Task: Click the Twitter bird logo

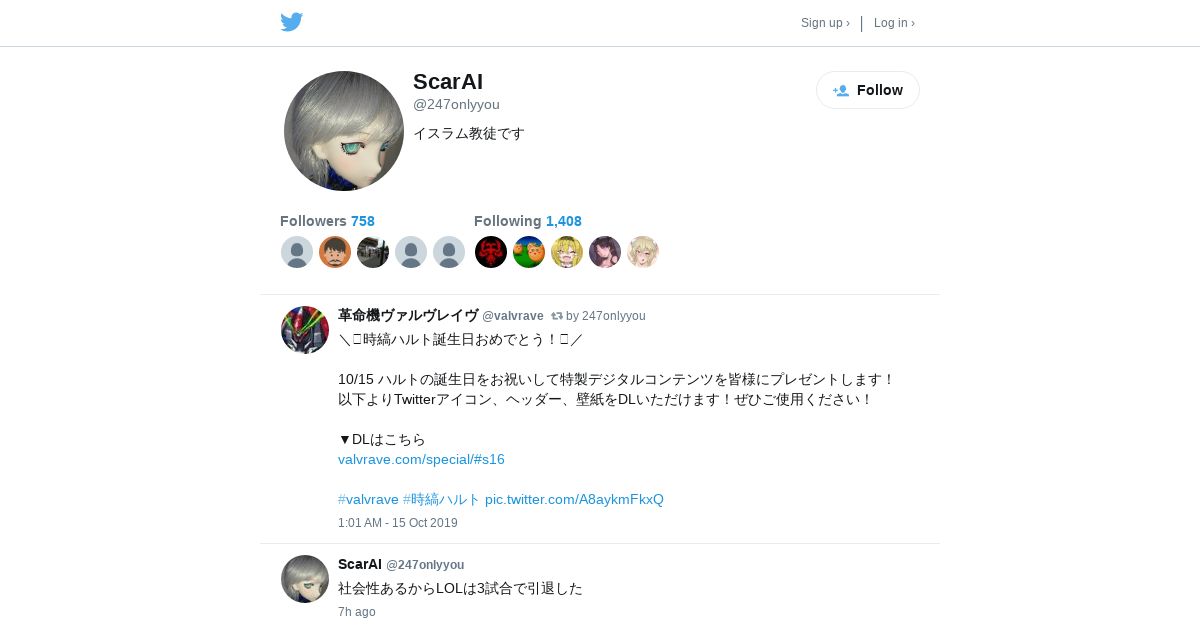Action: 291,22
